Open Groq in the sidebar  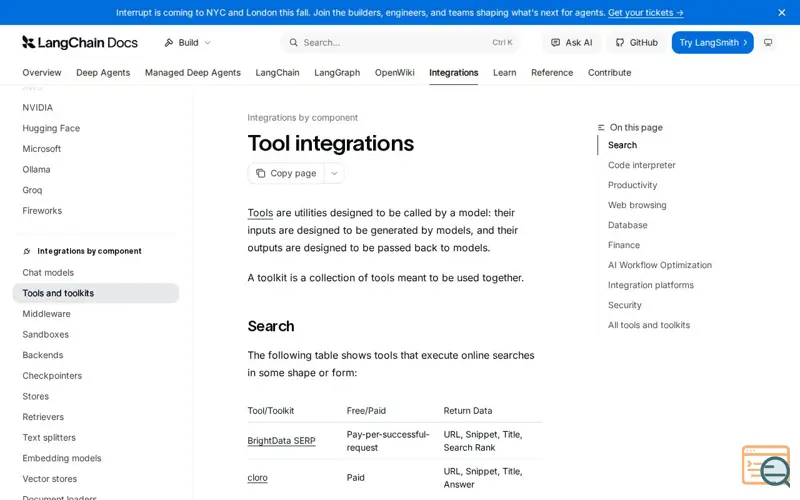click(x=32, y=190)
